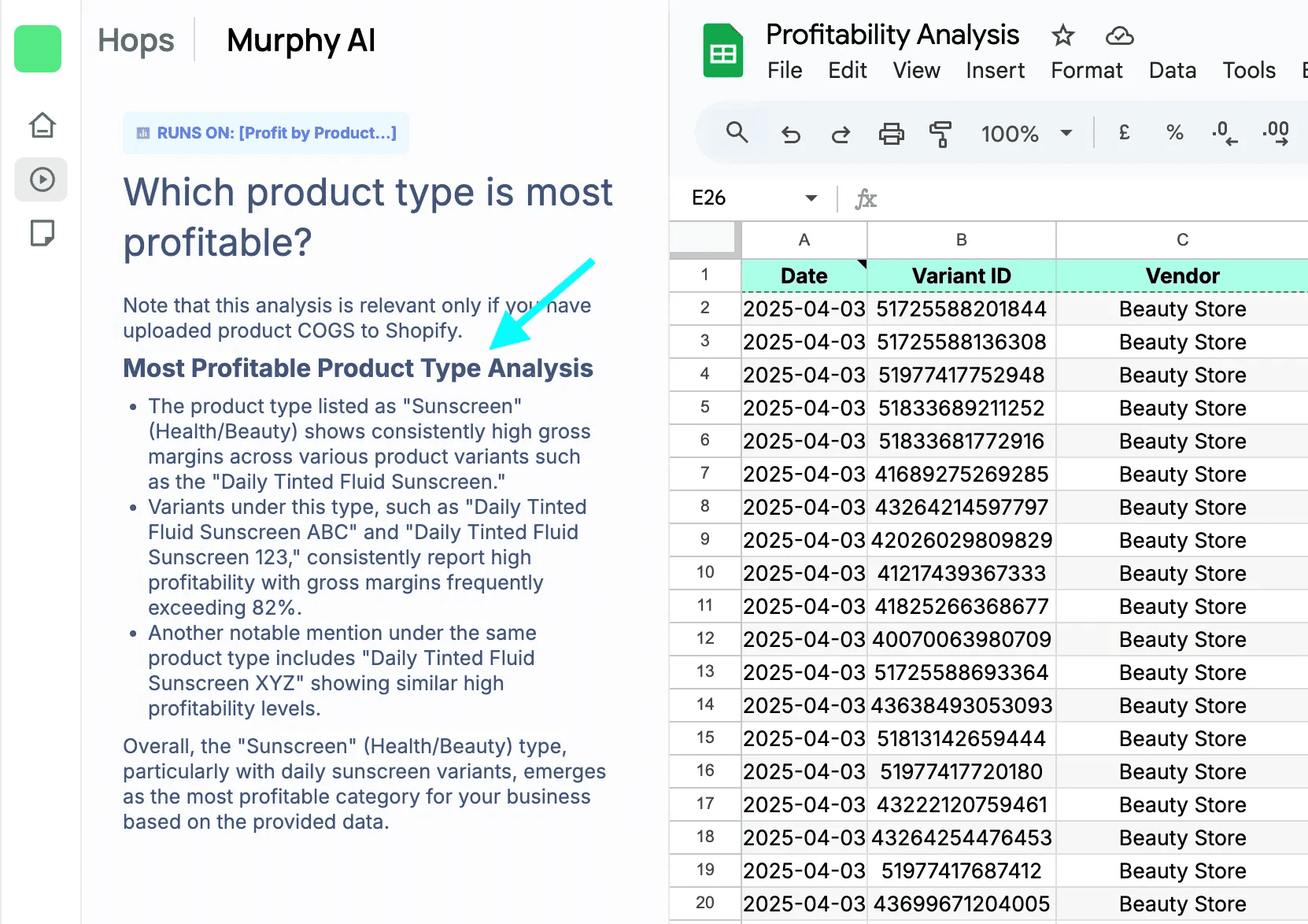Redo the last action in Sheets
The width and height of the screenshot is (1308, 924).
[841, 135]
